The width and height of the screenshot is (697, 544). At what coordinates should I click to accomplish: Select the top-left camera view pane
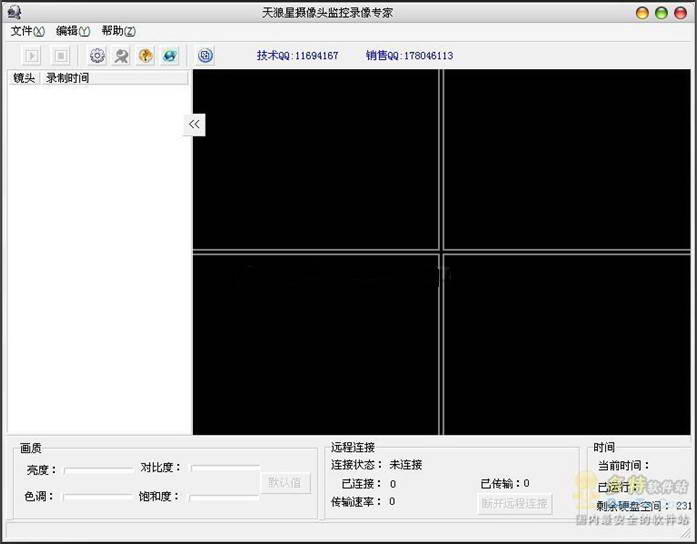pyautogui.click(x=315, y=160)
